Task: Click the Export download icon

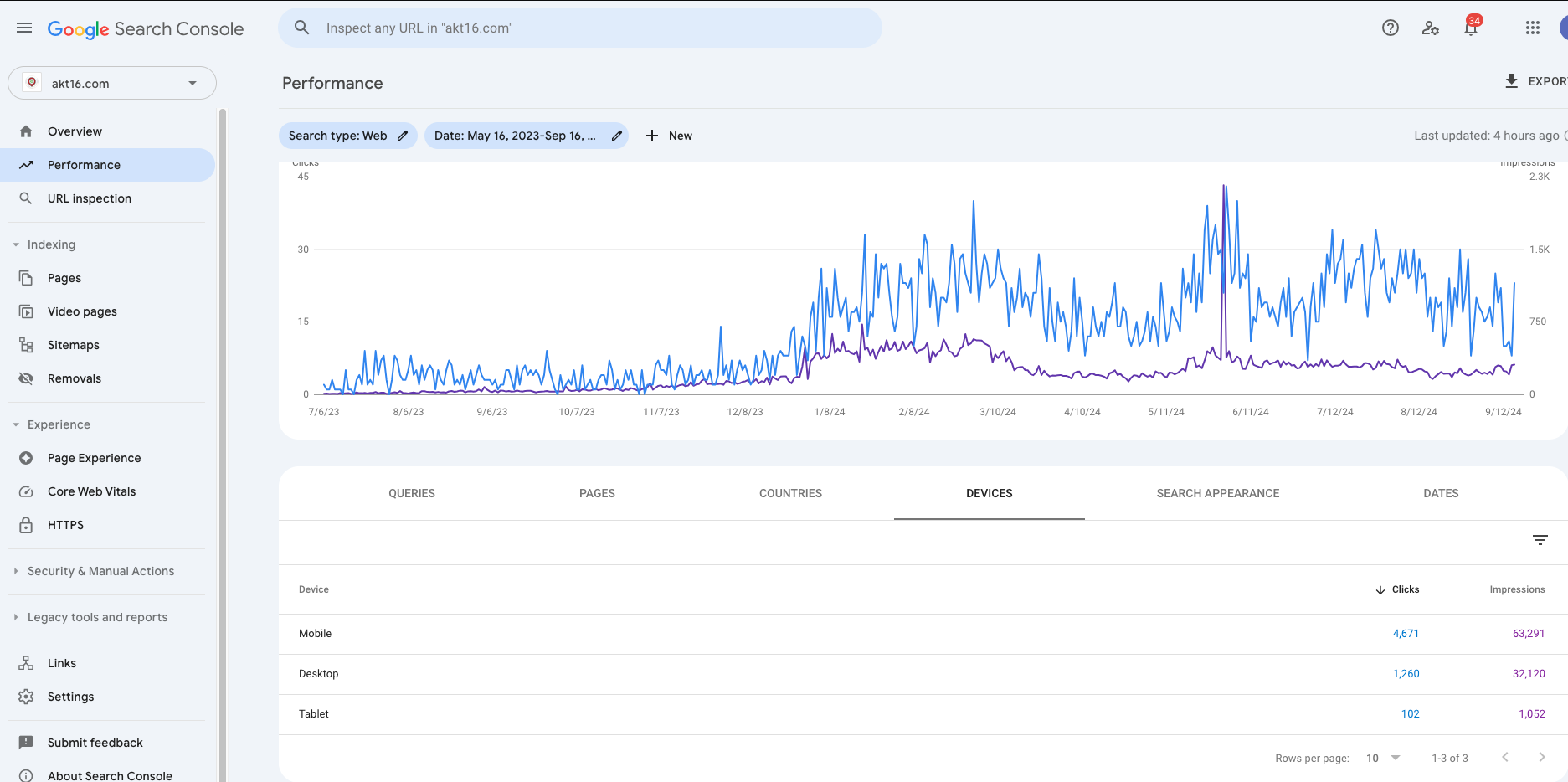Action: click(1511, 81)
